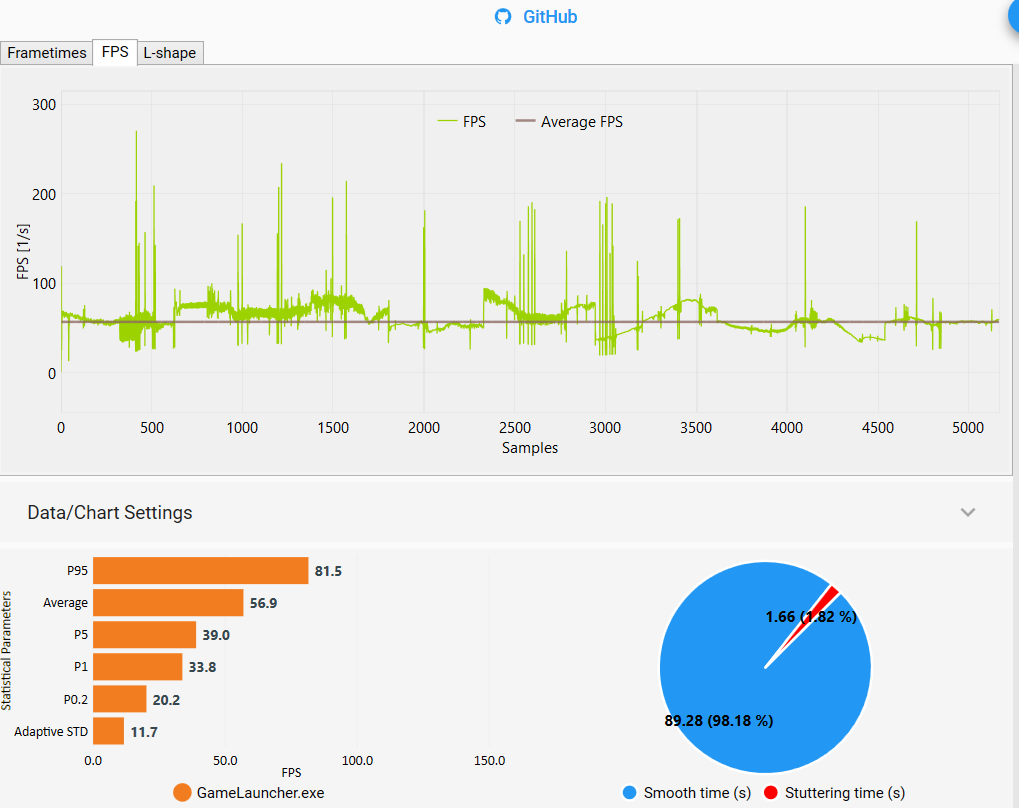Viewport: 1019px width, 808px height.
Task: Expand the Data/Chart Settings chevron
Action: pos(968,512)
